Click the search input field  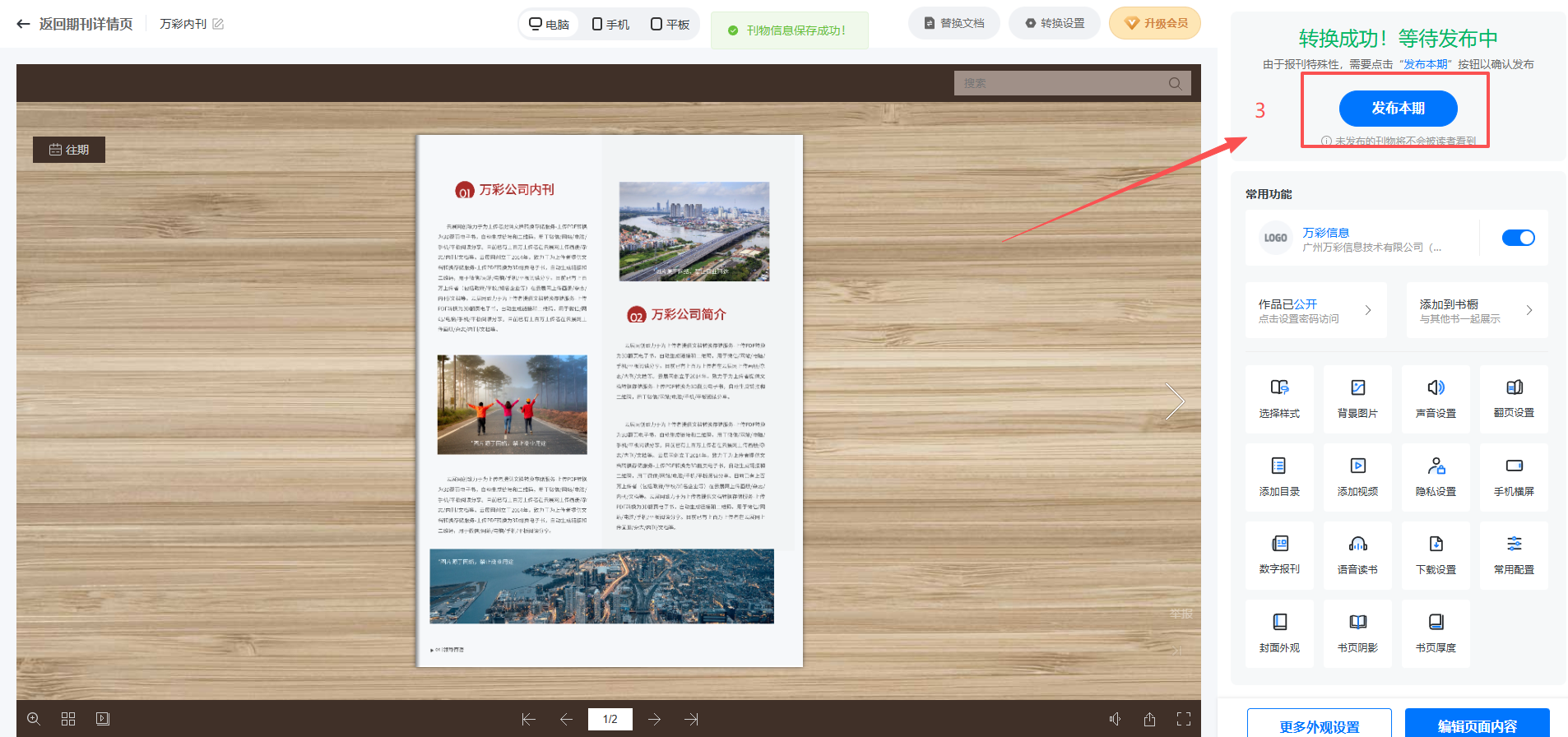point(1061,83)
